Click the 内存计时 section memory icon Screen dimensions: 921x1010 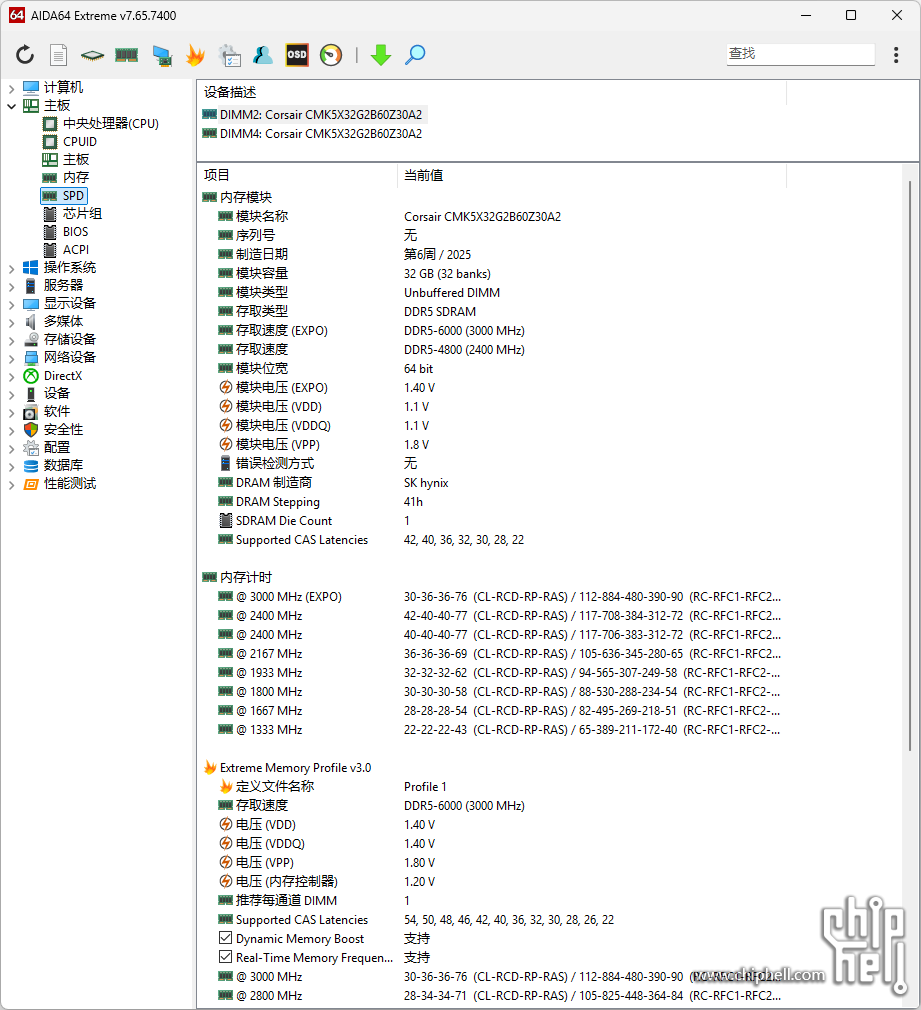(x=209, y=577)
